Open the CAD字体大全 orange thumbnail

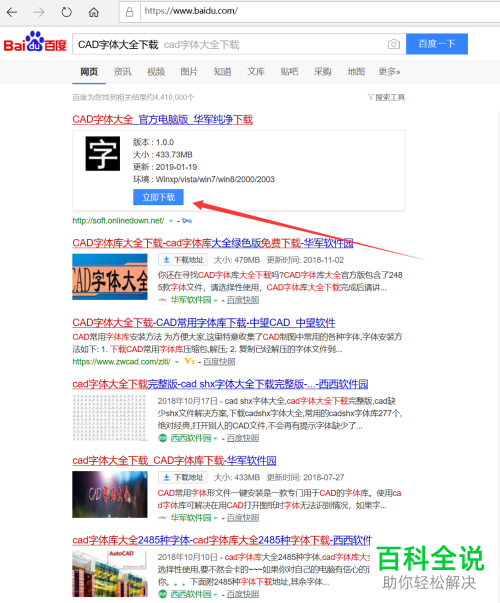[x=110, y=277]
